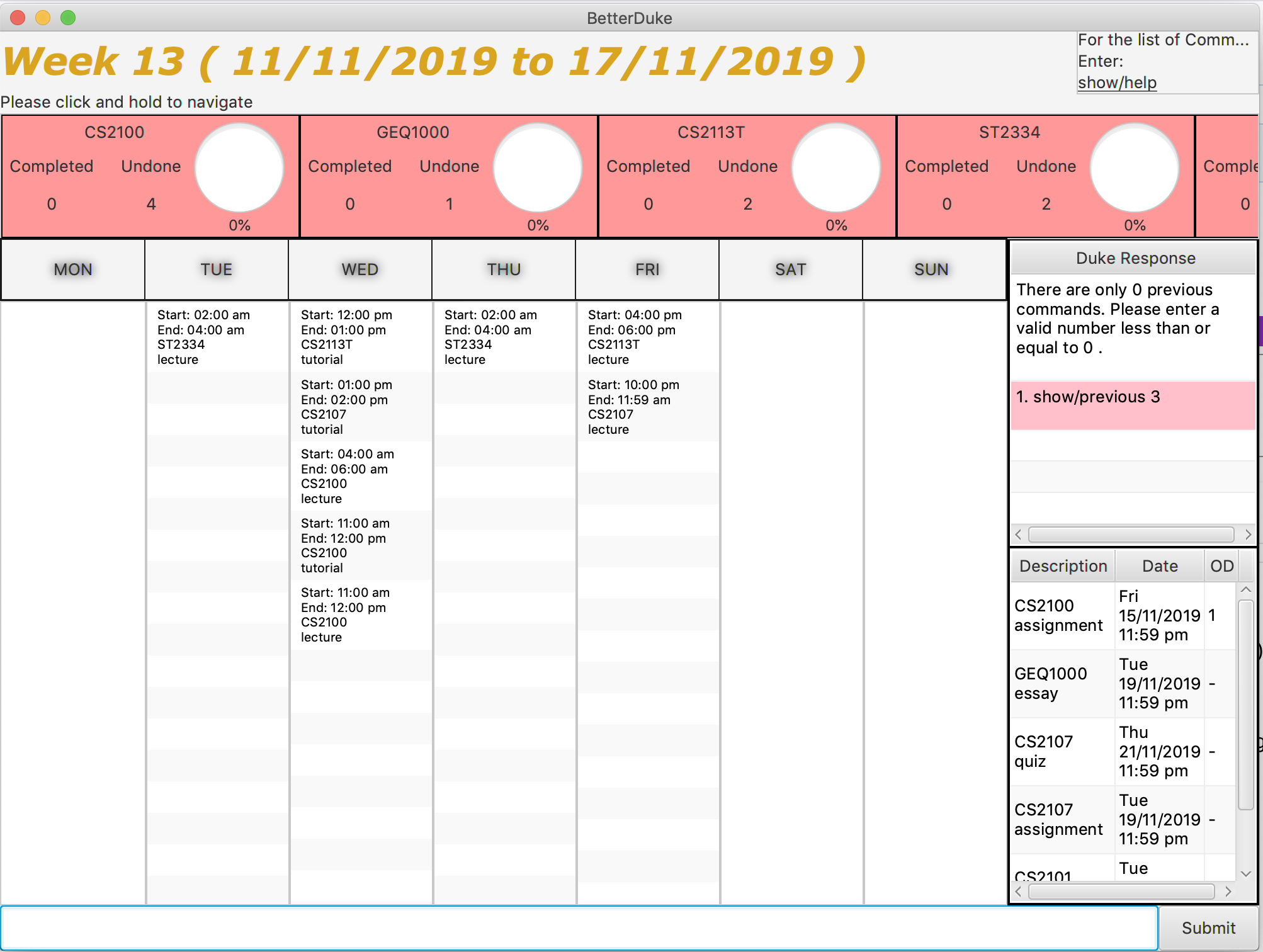1263x952 pixels.
Task: Click task table scroll up arrow
Action: pos(1245,590)
